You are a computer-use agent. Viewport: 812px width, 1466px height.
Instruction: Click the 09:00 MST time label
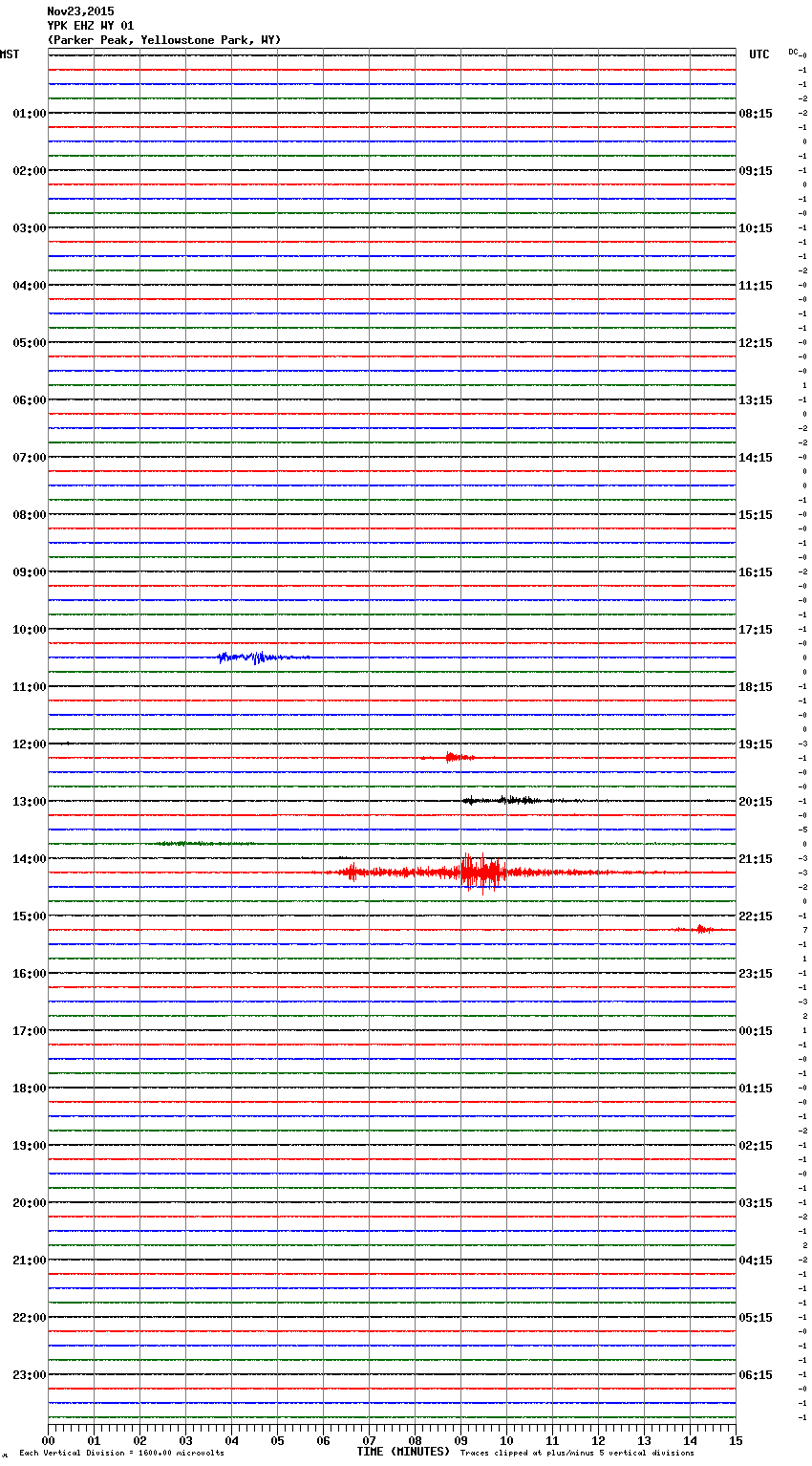click(x=30, y=572)
